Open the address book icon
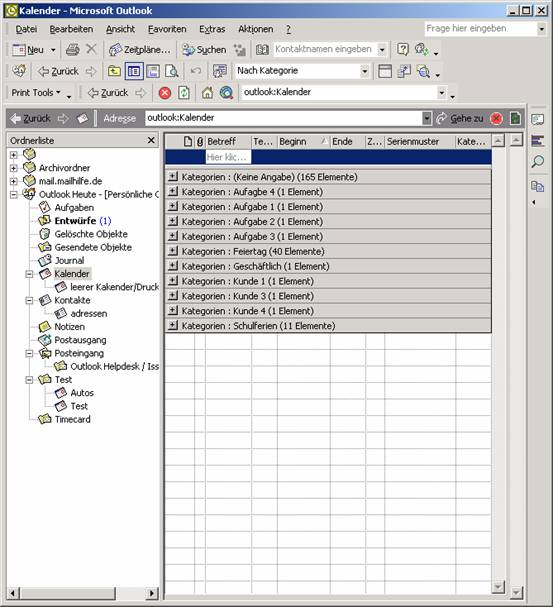This screenshot has height=607, width=553. click(262, 50)
